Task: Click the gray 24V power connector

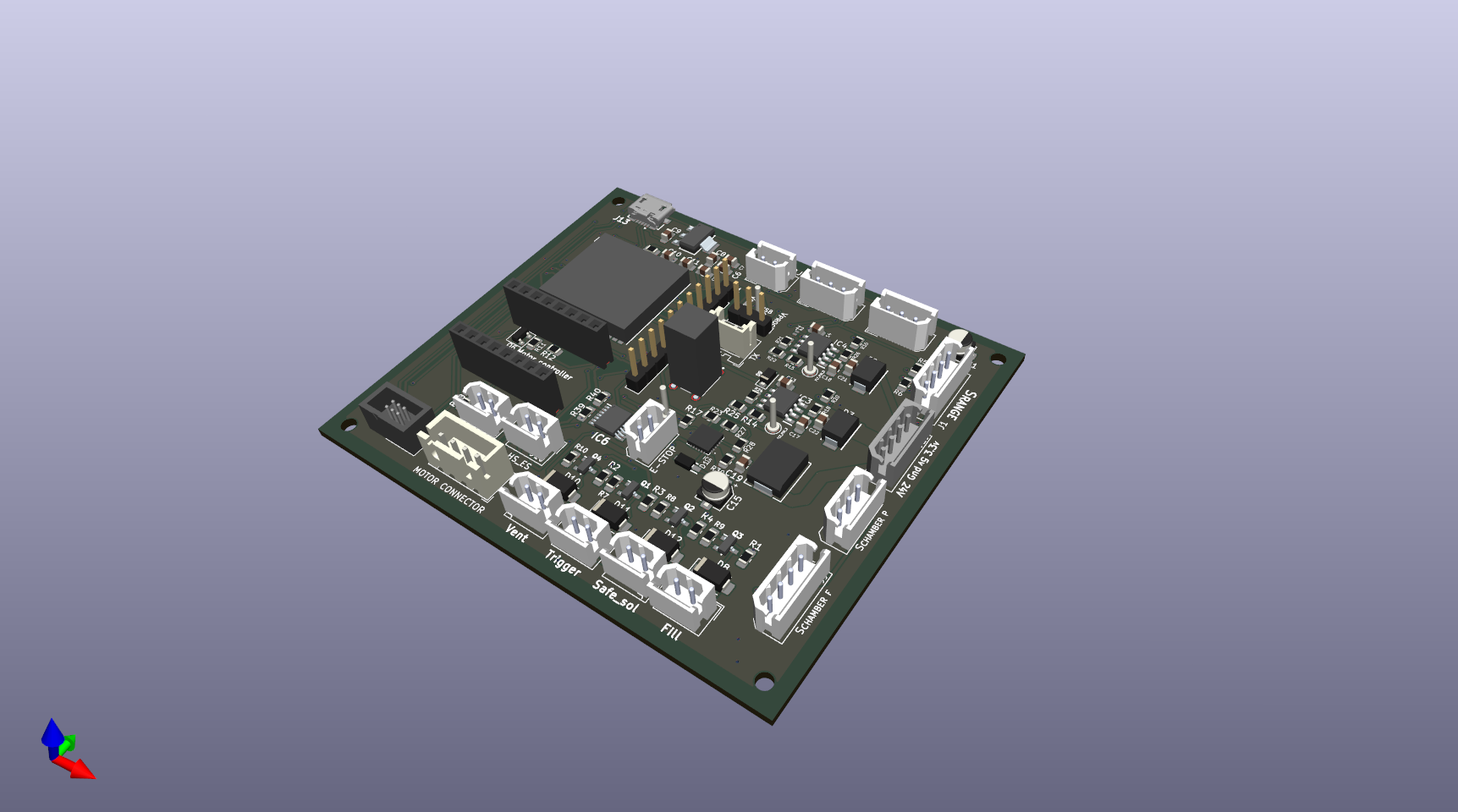Action: [897, 438]
